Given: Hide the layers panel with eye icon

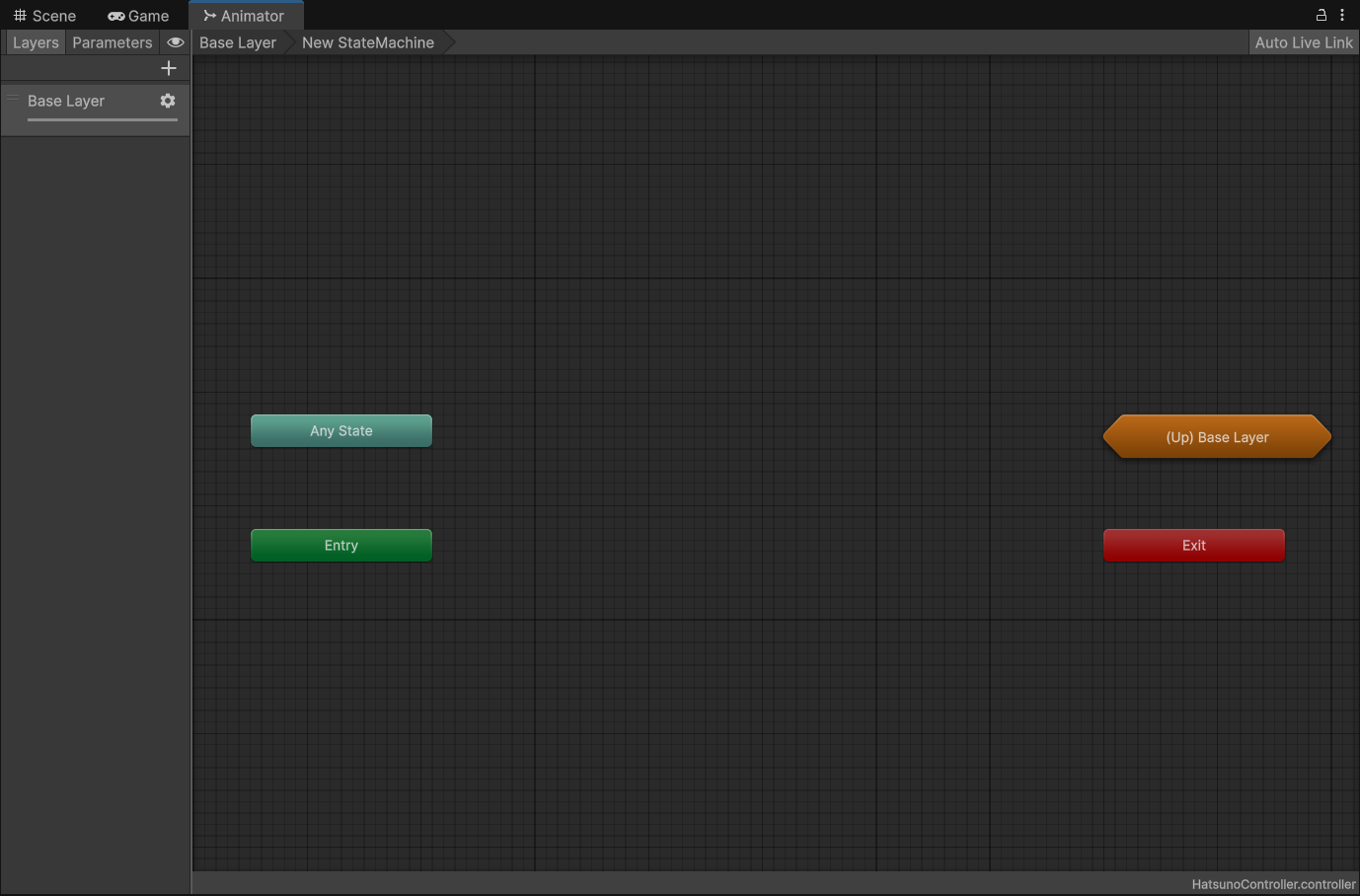Looking at the screenshot, I should pos(176,42).
